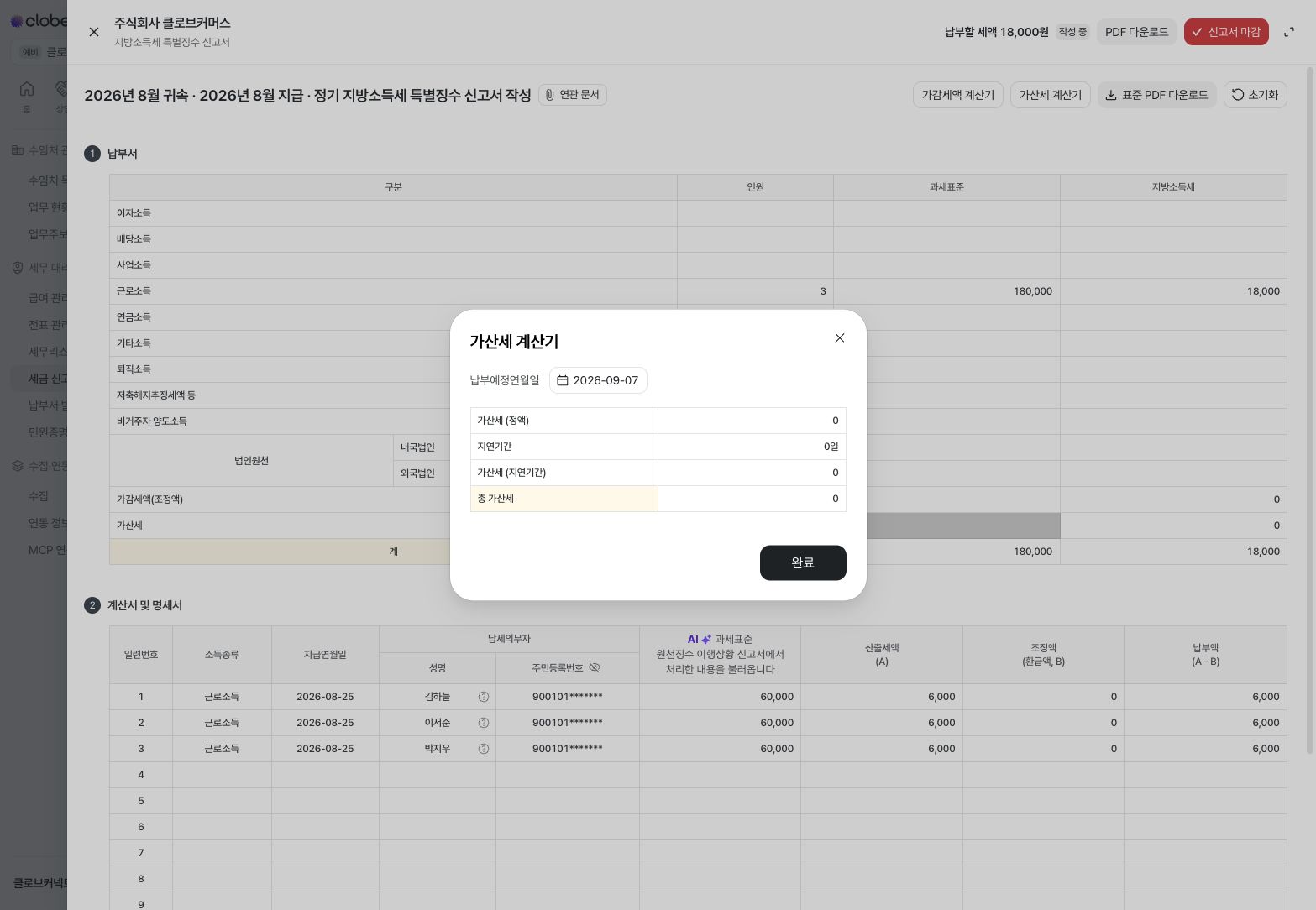This screenshot has height=910, width=1316.
Task: Click the 과세표준 180,000 cell for 근로소득
Action: [x=946, y=291]
